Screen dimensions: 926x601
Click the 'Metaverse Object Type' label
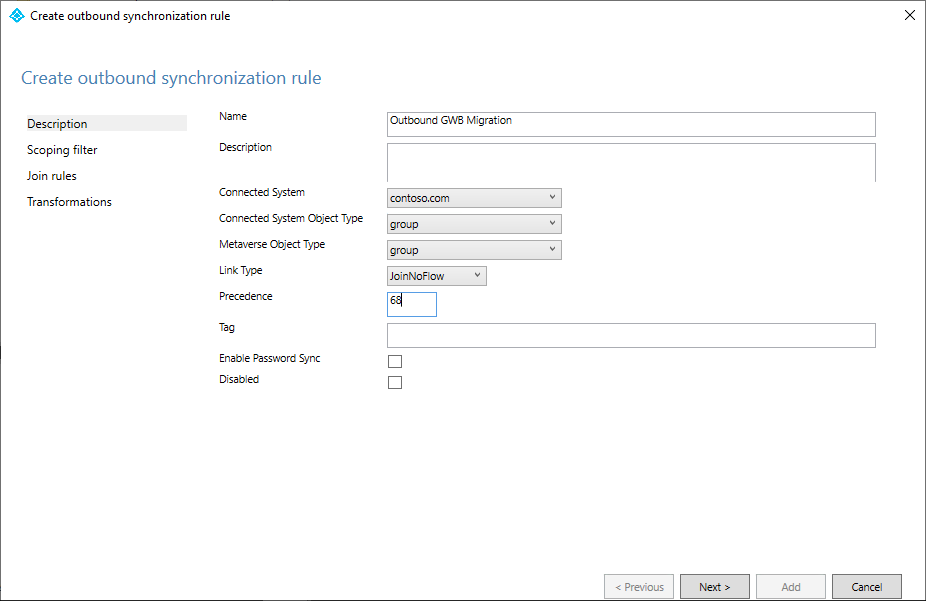[272, 244]
